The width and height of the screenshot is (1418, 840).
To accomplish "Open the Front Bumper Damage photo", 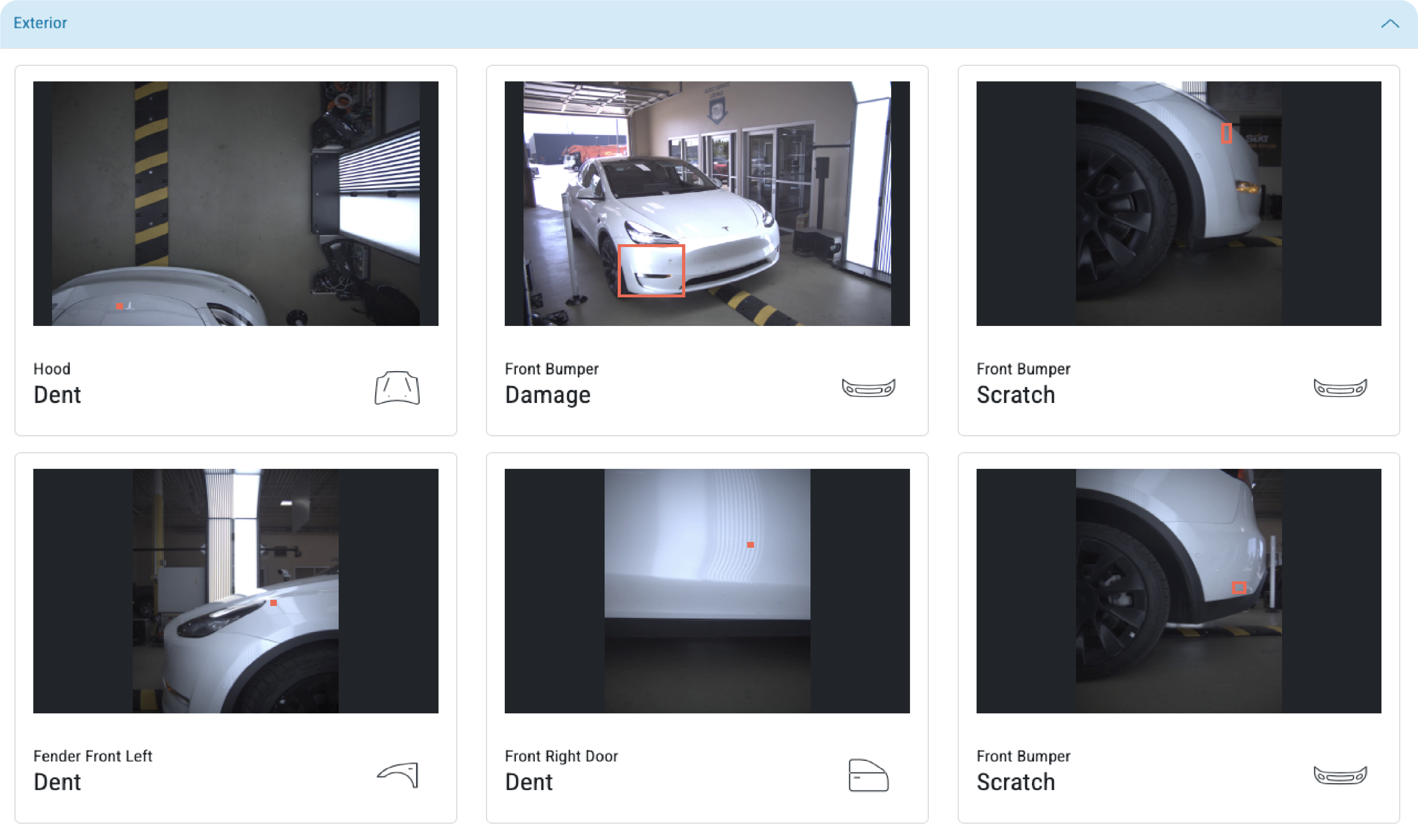I will click(x=707, y=203).
